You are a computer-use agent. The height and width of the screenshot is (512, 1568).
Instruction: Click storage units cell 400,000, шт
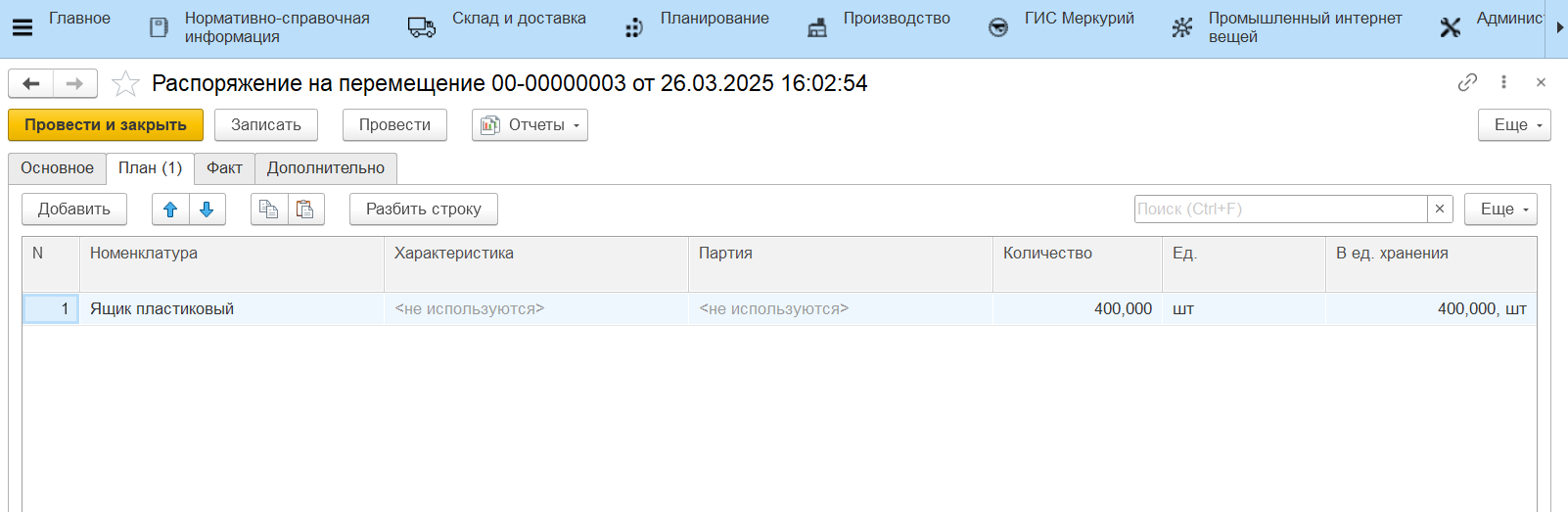pyautogui.click(x=1431, y=309)
